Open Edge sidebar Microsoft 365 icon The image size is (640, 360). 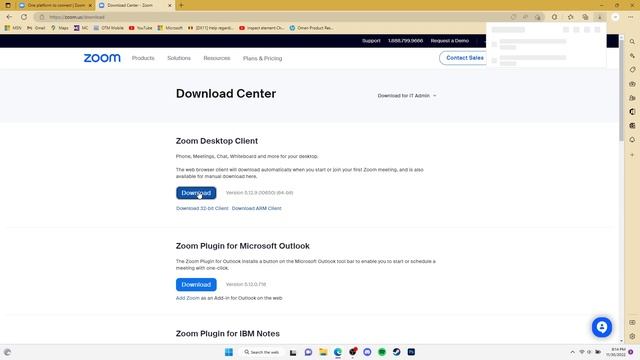632,111
